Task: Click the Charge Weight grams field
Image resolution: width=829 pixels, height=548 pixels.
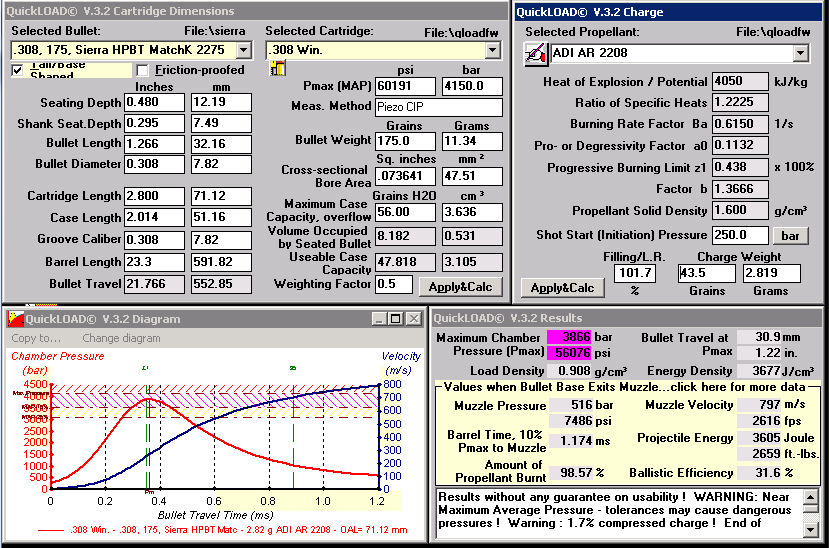Action: click(x=771, y=273)
